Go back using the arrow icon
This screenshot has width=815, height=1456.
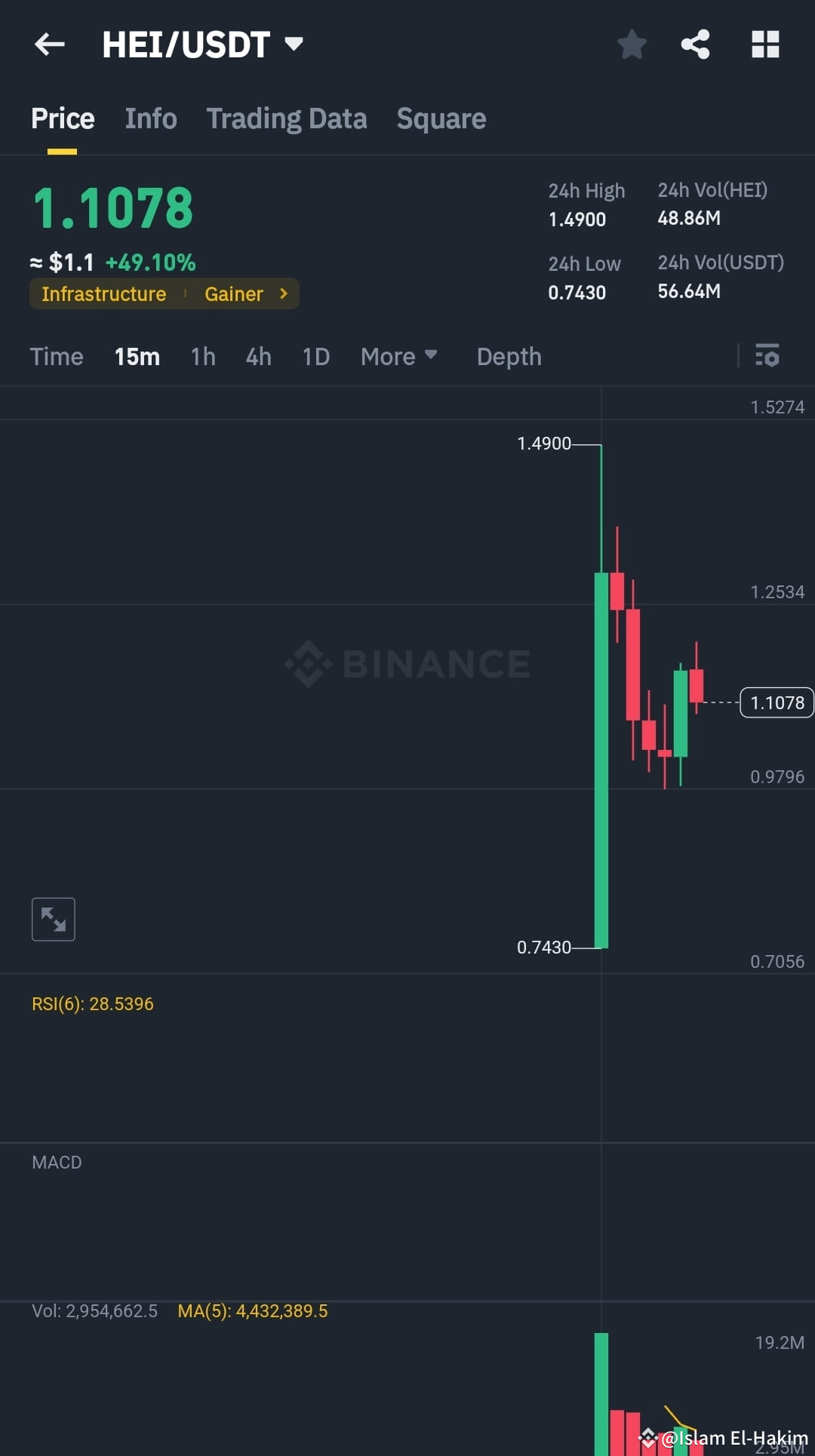click(49, 44)
